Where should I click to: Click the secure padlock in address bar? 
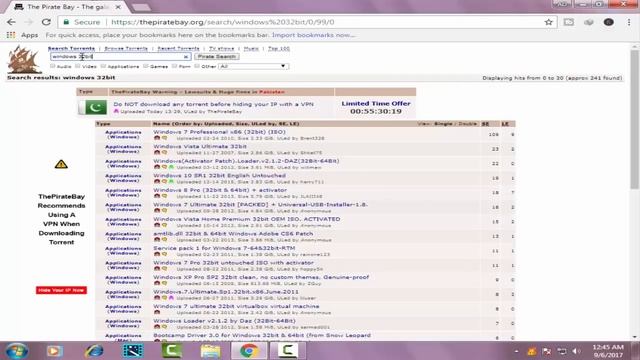[66, 22]
